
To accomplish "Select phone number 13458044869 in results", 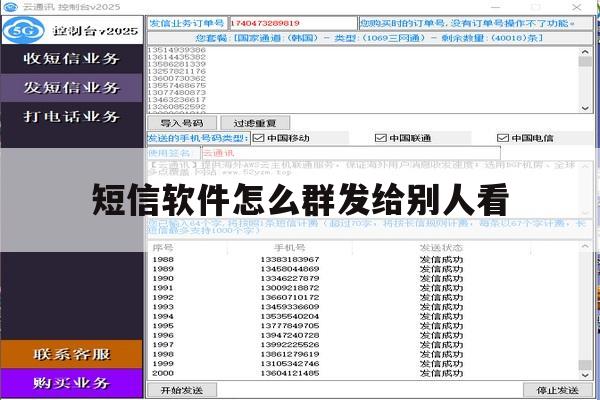I will (290, 269).
